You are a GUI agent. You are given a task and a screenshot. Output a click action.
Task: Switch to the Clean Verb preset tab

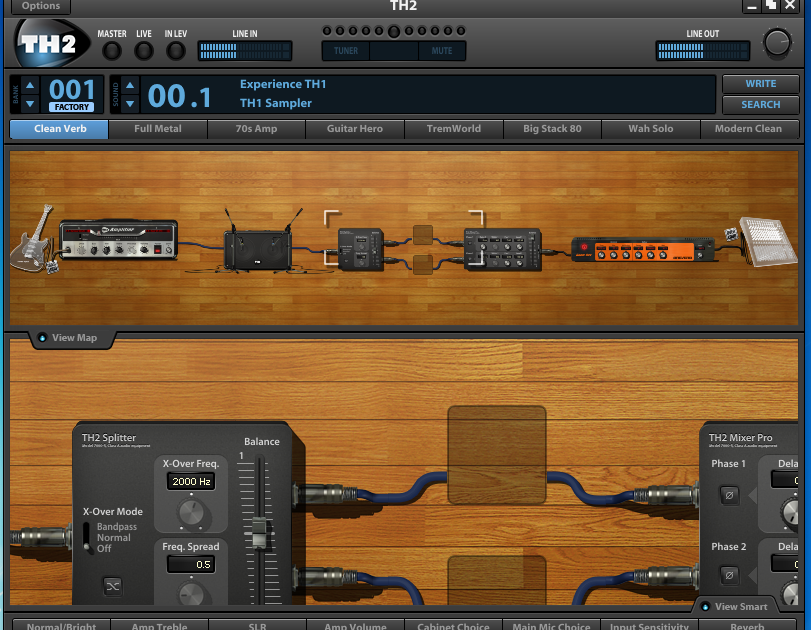tap(59, 129)
